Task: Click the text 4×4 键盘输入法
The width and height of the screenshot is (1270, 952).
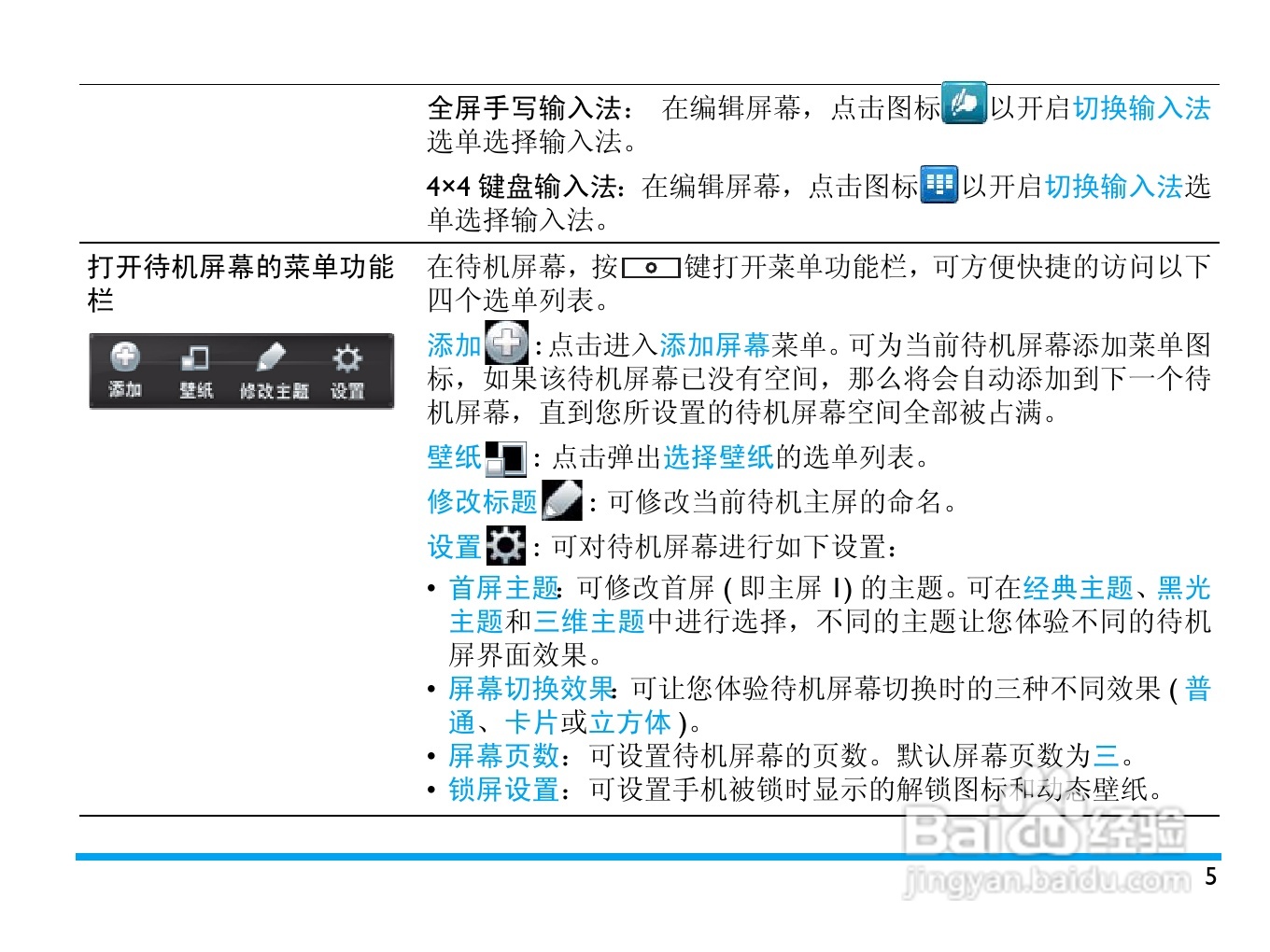Action: pos(522,187)
